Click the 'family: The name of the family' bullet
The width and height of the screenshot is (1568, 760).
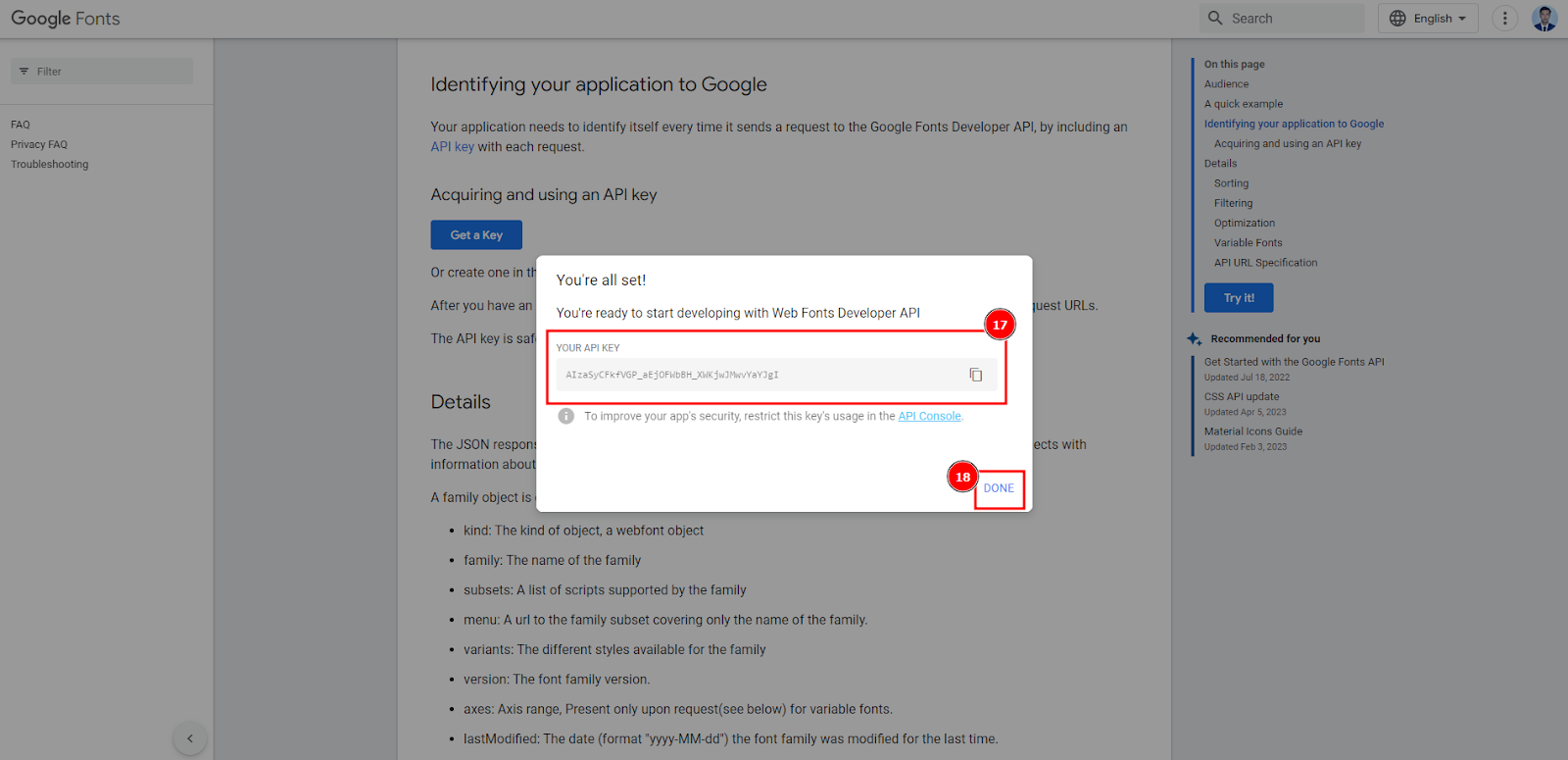click(553, 560)
